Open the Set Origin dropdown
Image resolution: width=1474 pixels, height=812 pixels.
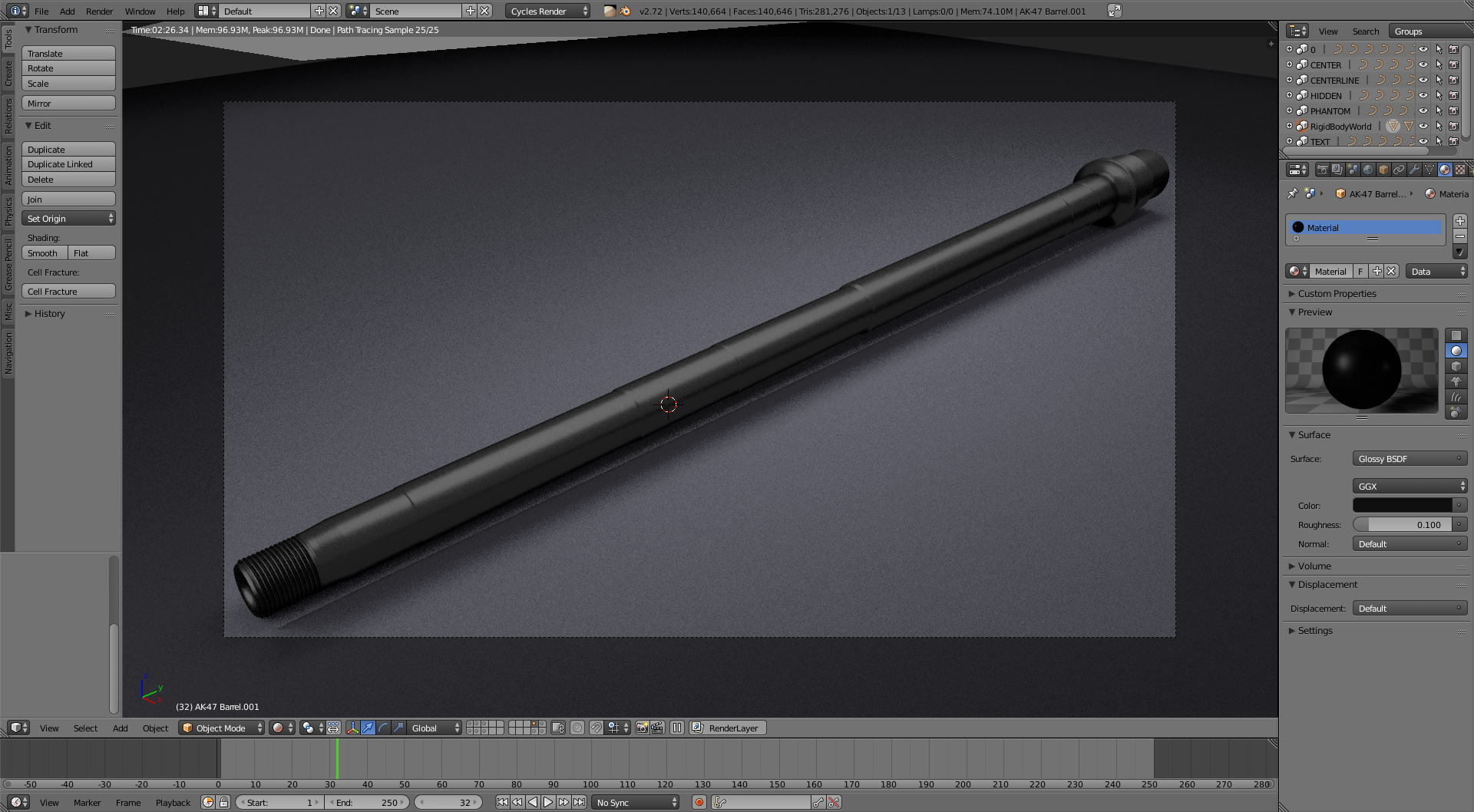pyautogui.click(x=68, y=218)
